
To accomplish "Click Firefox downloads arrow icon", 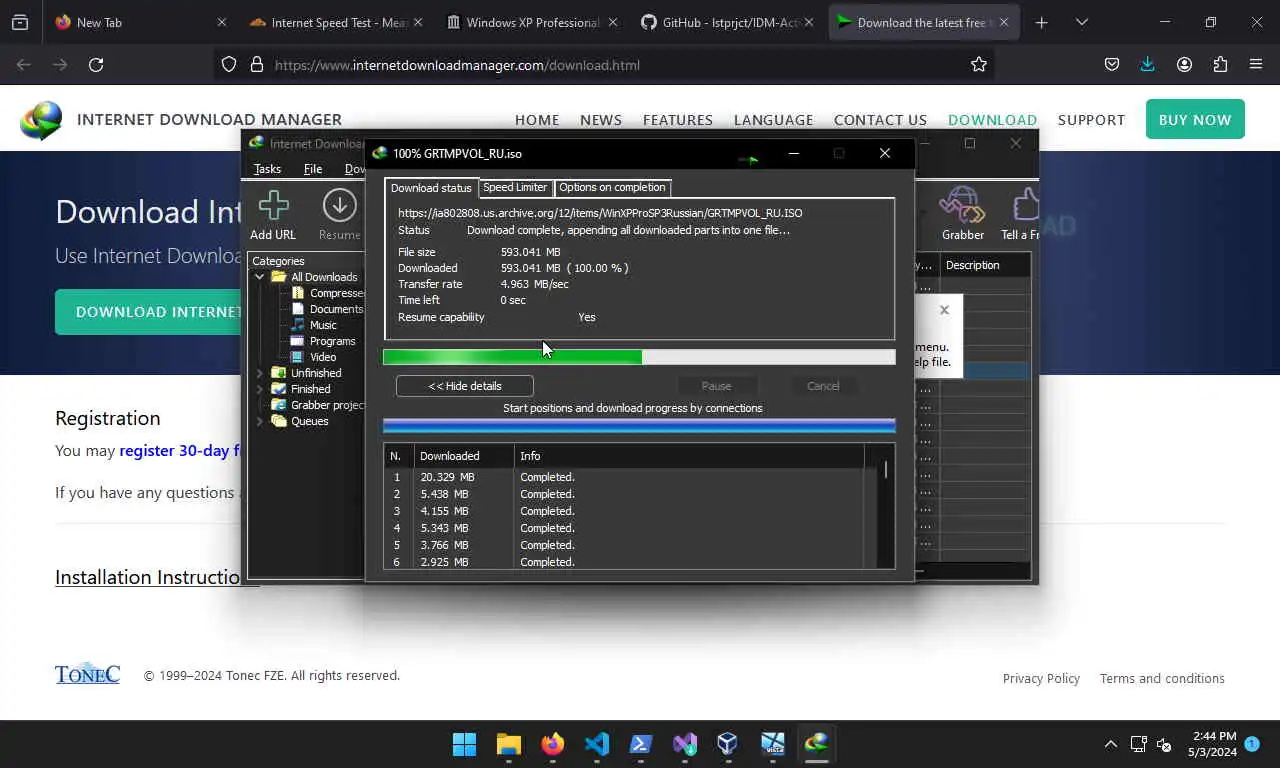I will click(1147, 64).
